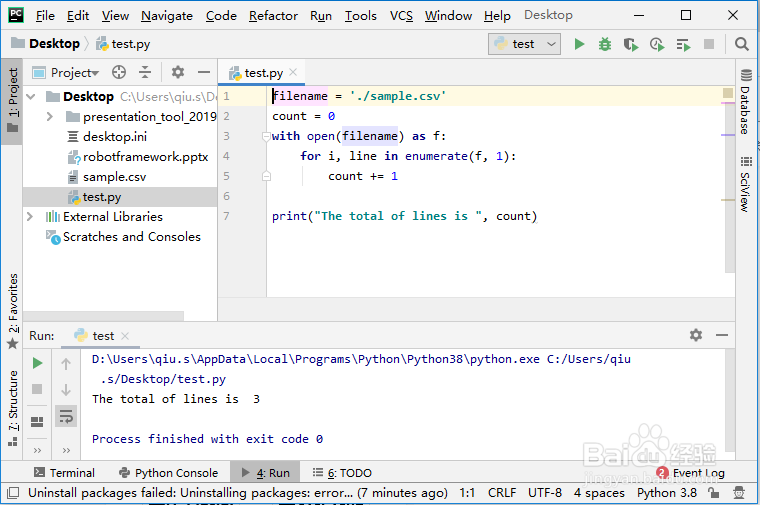
Task: Open Run panel settings gear
Action: 696,335
